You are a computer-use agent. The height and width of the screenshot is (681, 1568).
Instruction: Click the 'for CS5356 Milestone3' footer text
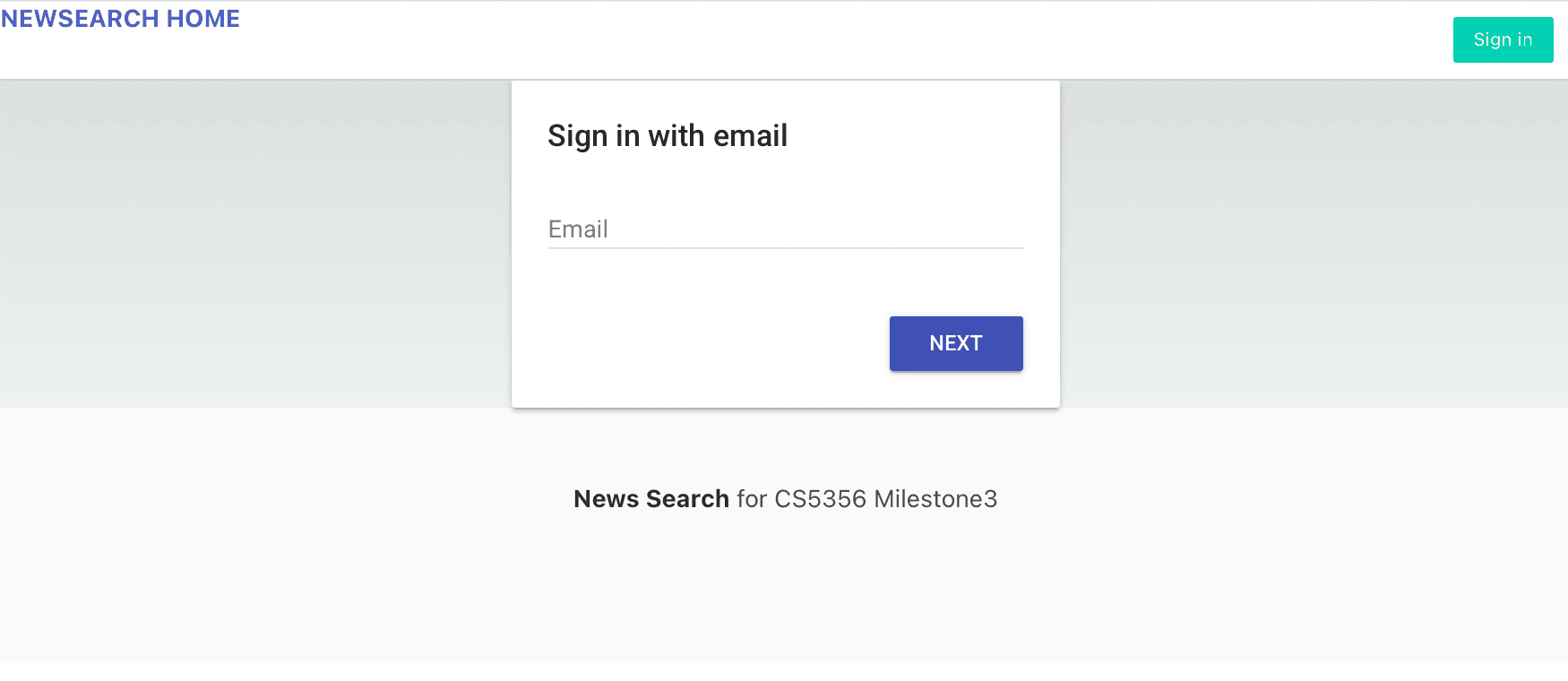(x=867, y=499)
